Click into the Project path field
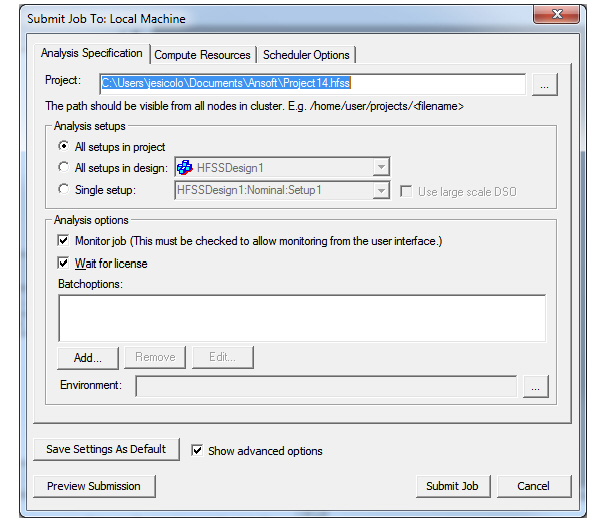 pyautogui.click(x=312, y=84)
